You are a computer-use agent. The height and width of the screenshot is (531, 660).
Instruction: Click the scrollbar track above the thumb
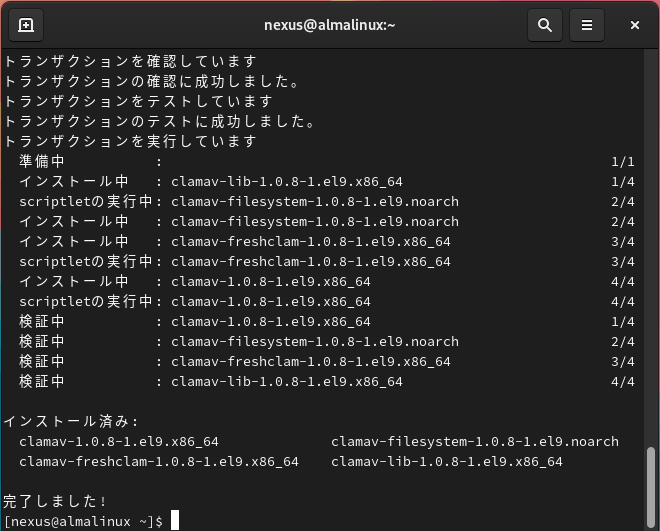(x=652, y=250)
